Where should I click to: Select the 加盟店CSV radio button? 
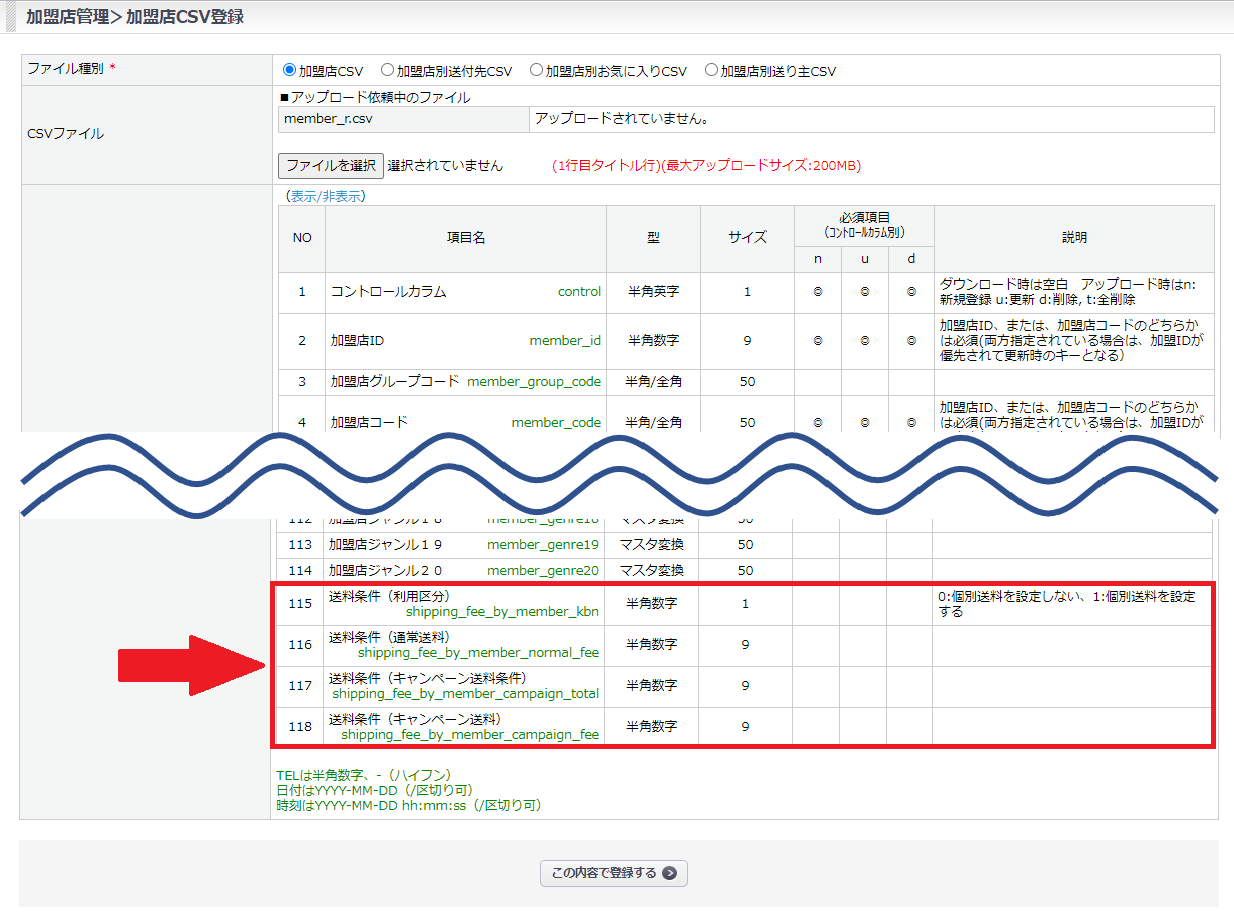[x=290, y=71]
